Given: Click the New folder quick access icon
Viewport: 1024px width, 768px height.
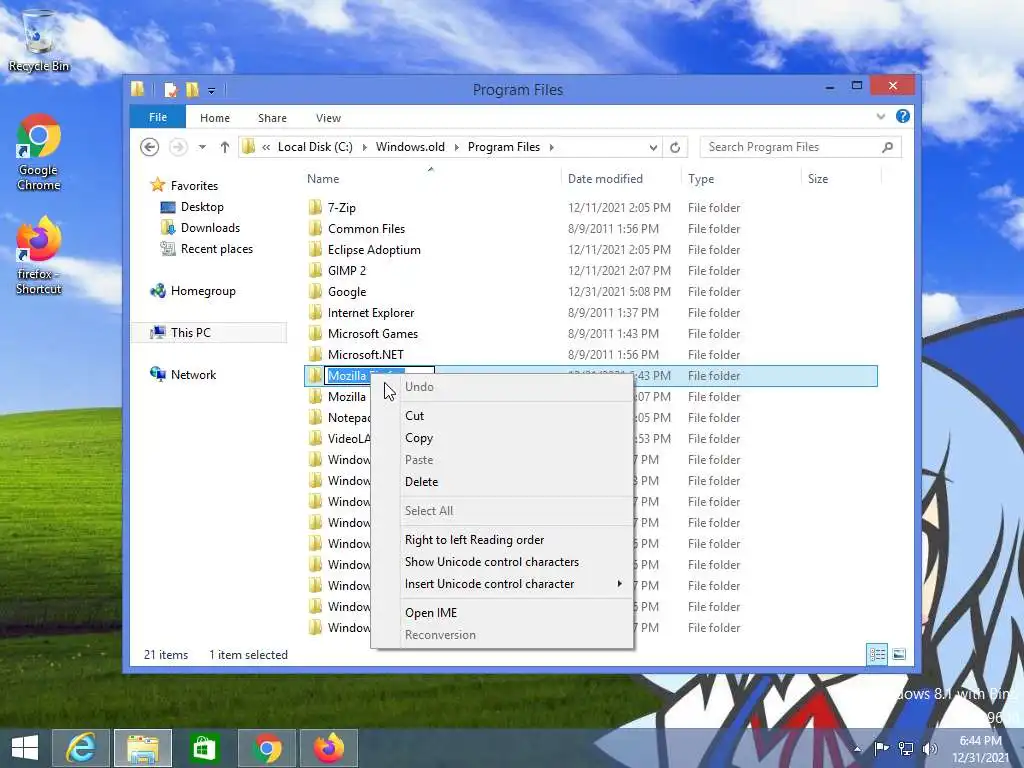Looking at the screenshot, I should (x=192, y=90).
